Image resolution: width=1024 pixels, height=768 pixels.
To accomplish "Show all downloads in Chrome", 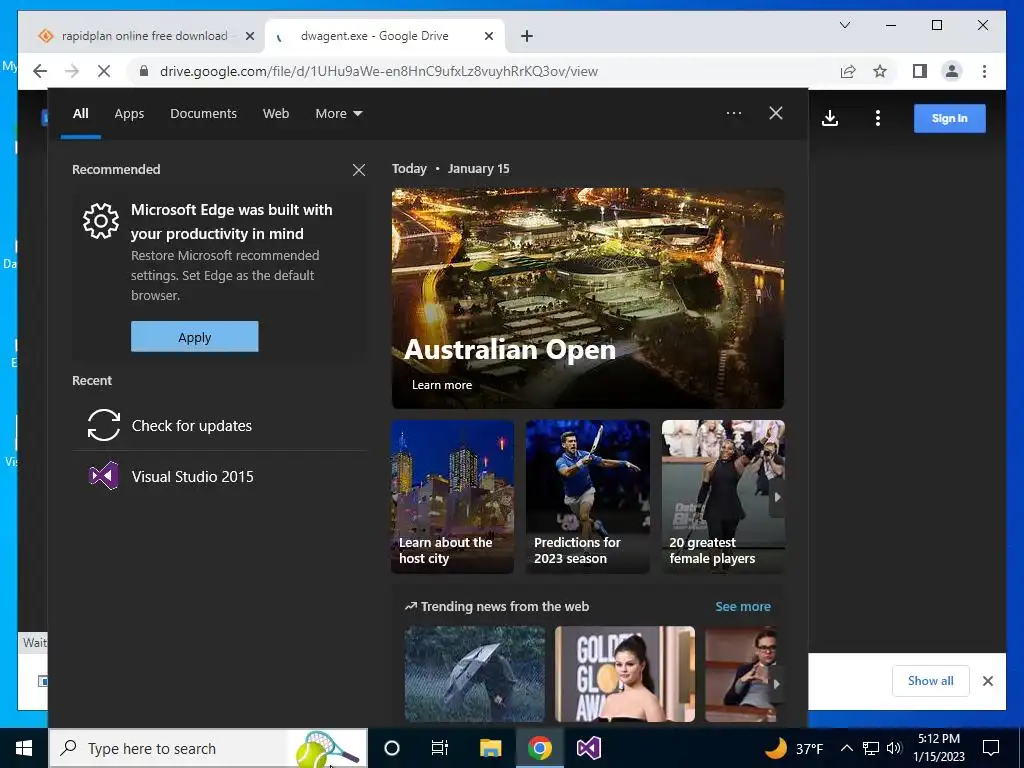I will tap(930, 680).
